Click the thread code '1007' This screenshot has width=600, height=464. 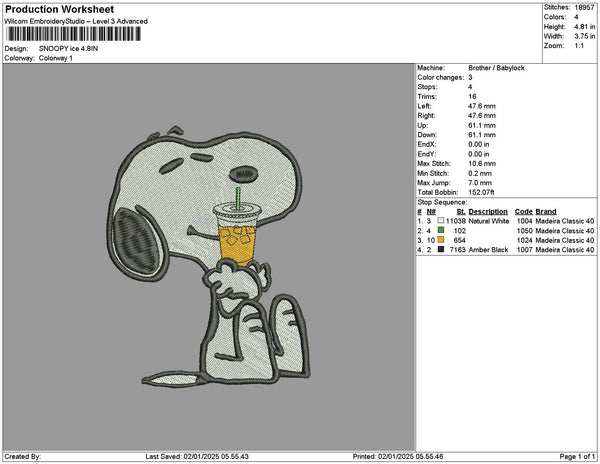click(524, 250)
